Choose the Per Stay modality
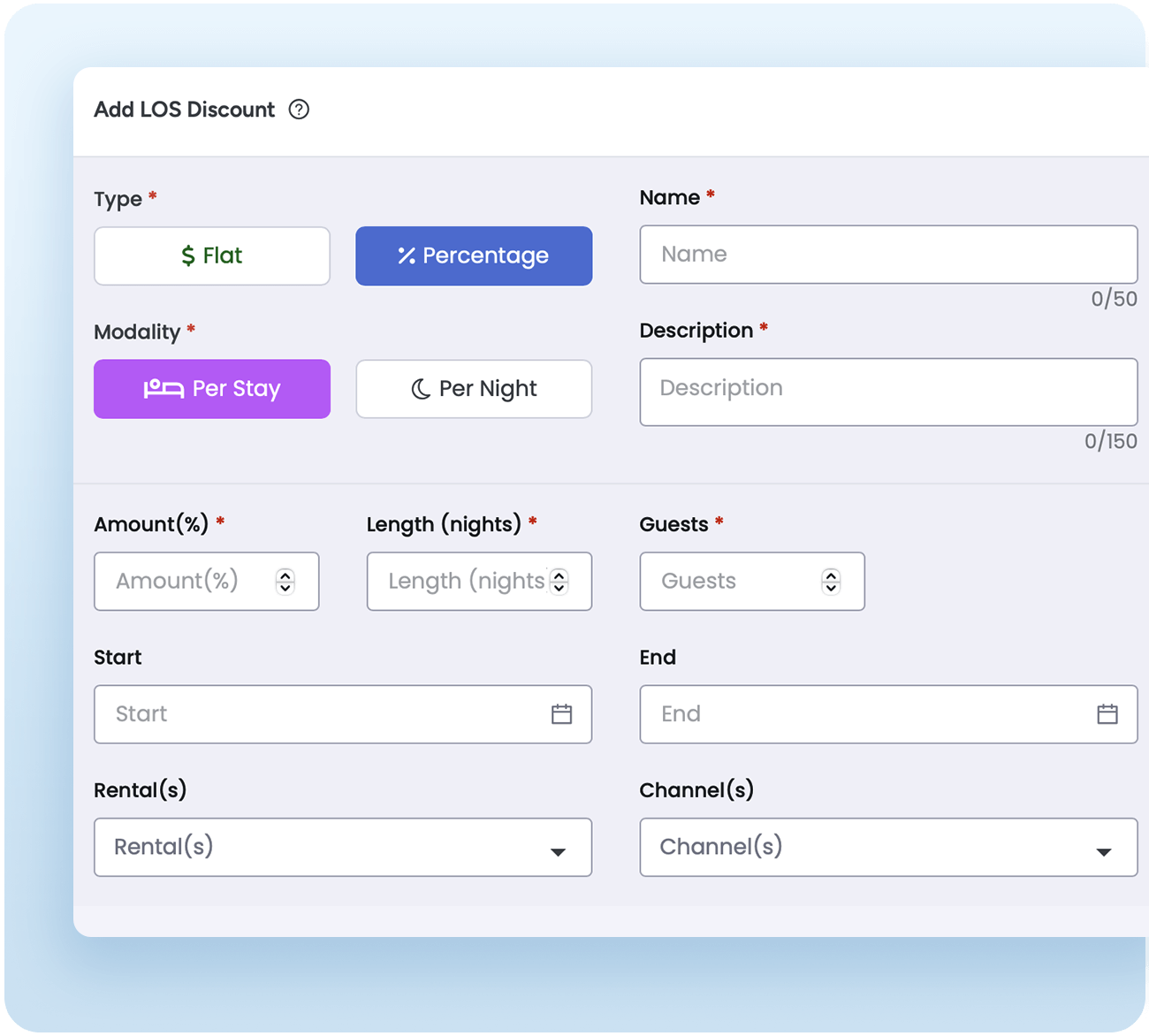1149x1036 pixels. point(212,389)
